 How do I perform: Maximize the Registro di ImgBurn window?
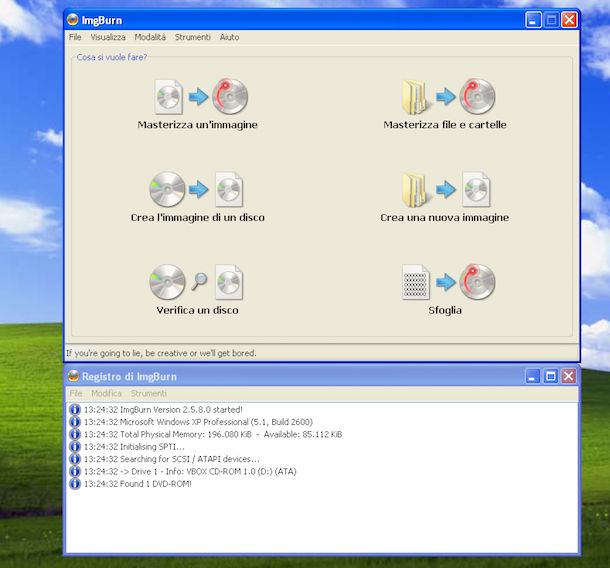(x=550, y=376)
